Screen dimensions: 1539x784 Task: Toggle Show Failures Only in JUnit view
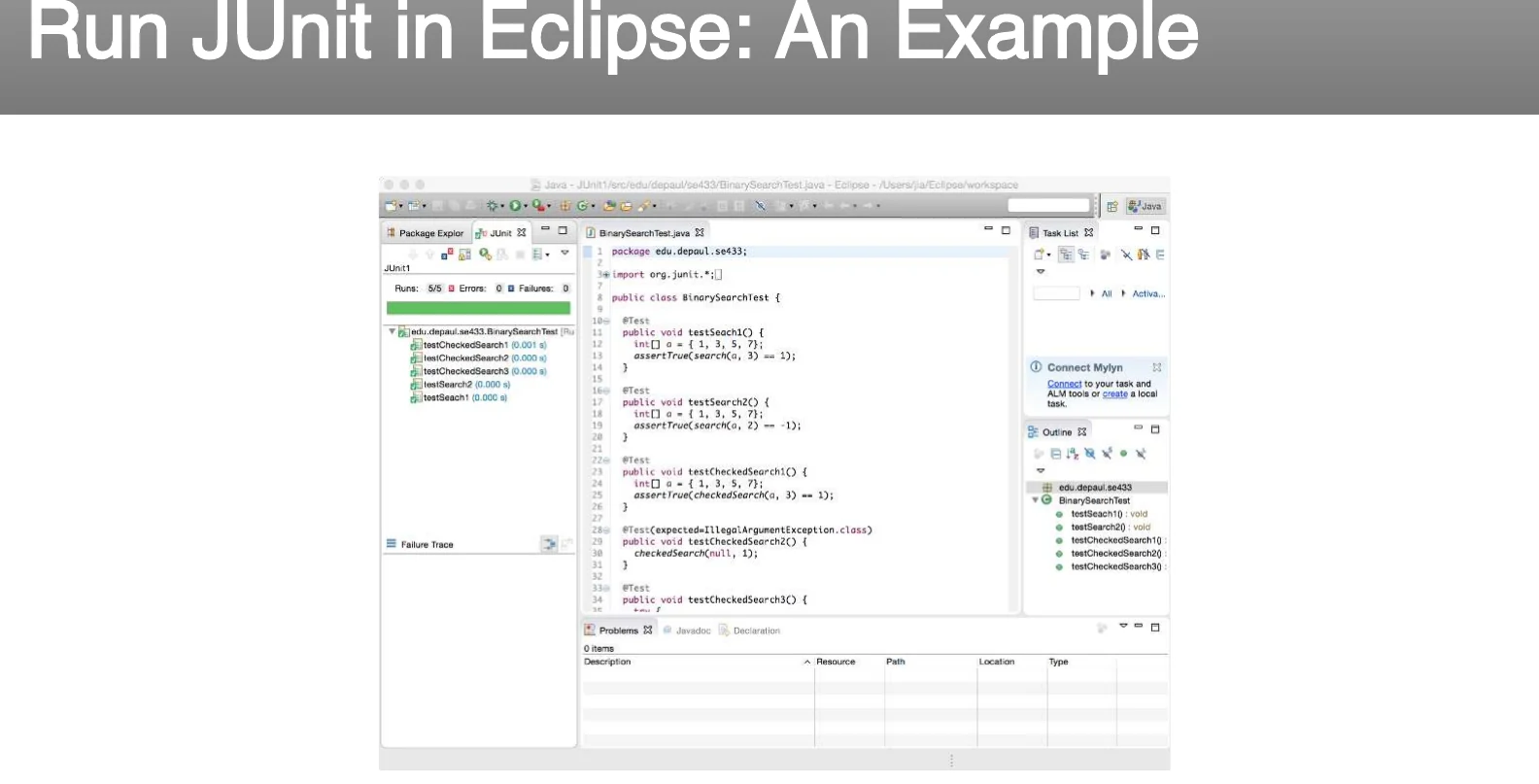pos(447,255)
